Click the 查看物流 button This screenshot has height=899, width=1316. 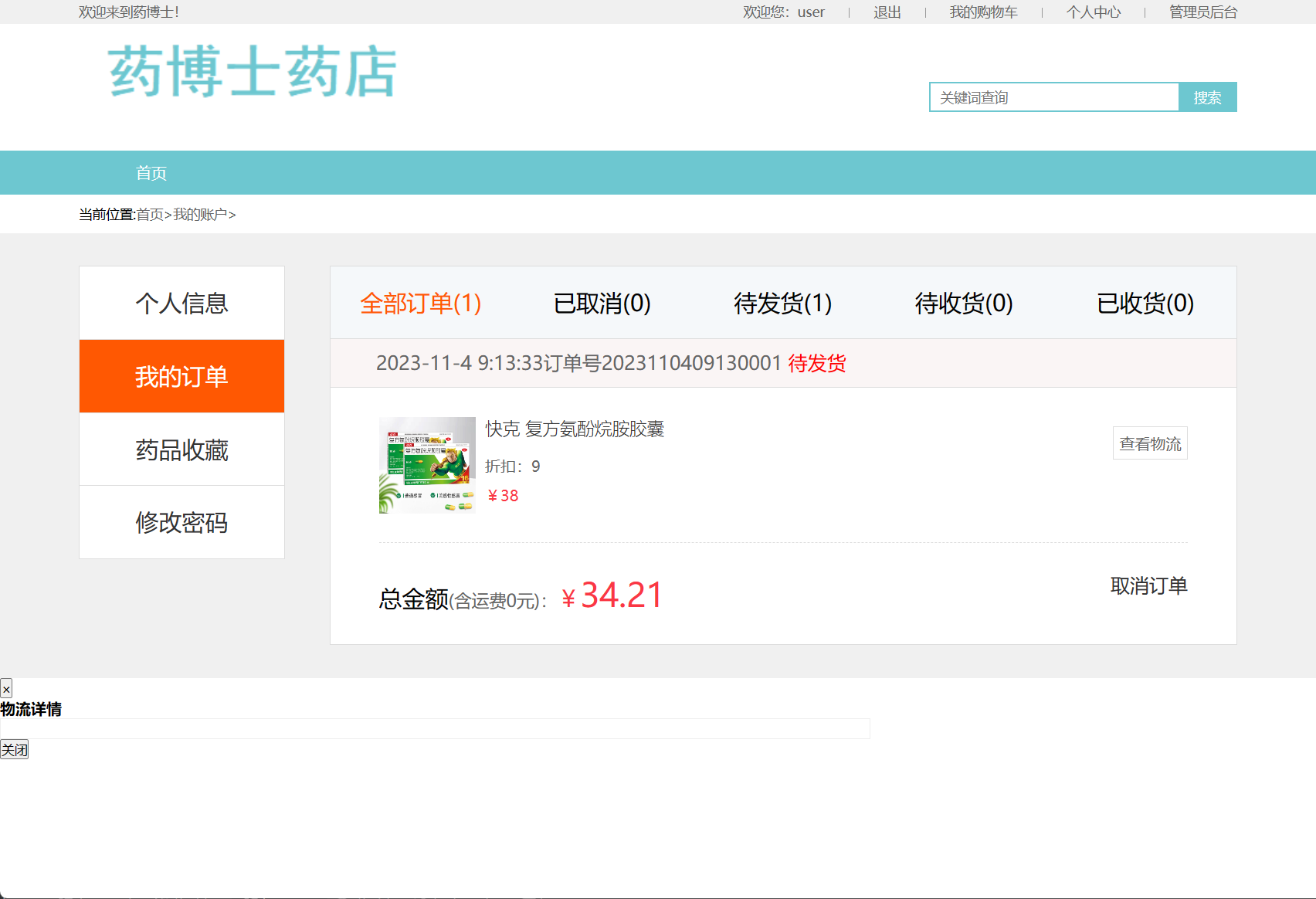(x=1149, y=443)
